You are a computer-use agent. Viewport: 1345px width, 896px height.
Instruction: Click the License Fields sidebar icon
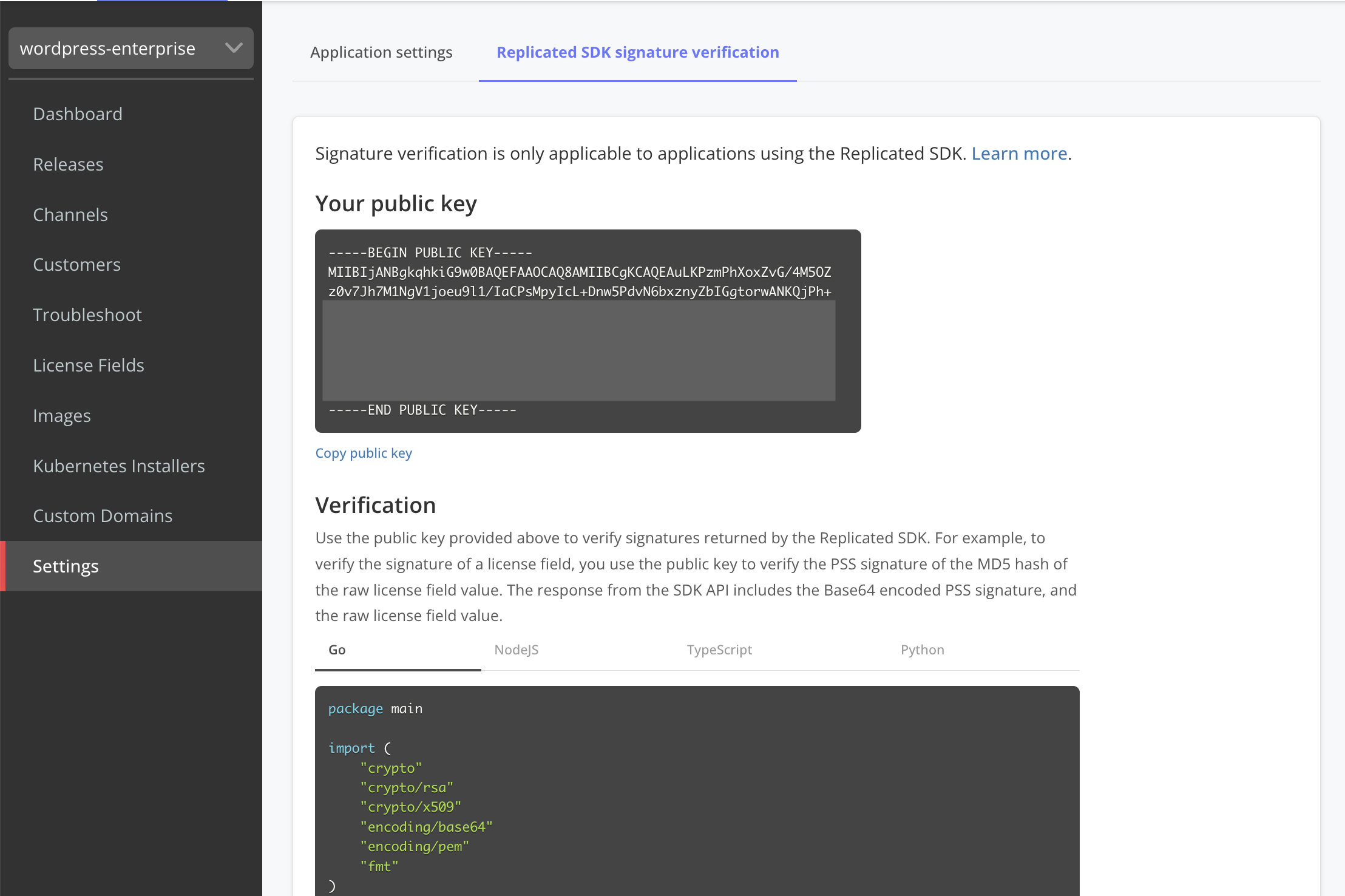point(89,365)
